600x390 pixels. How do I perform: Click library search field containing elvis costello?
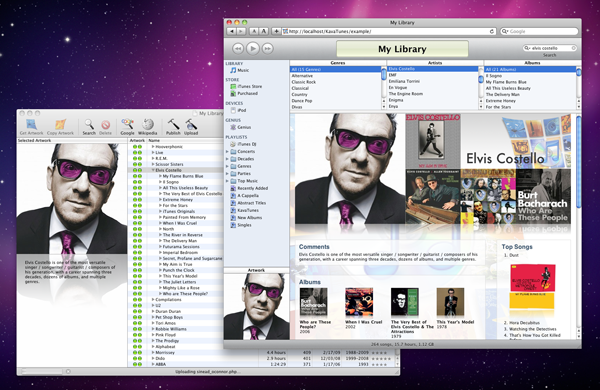point(549,48)
